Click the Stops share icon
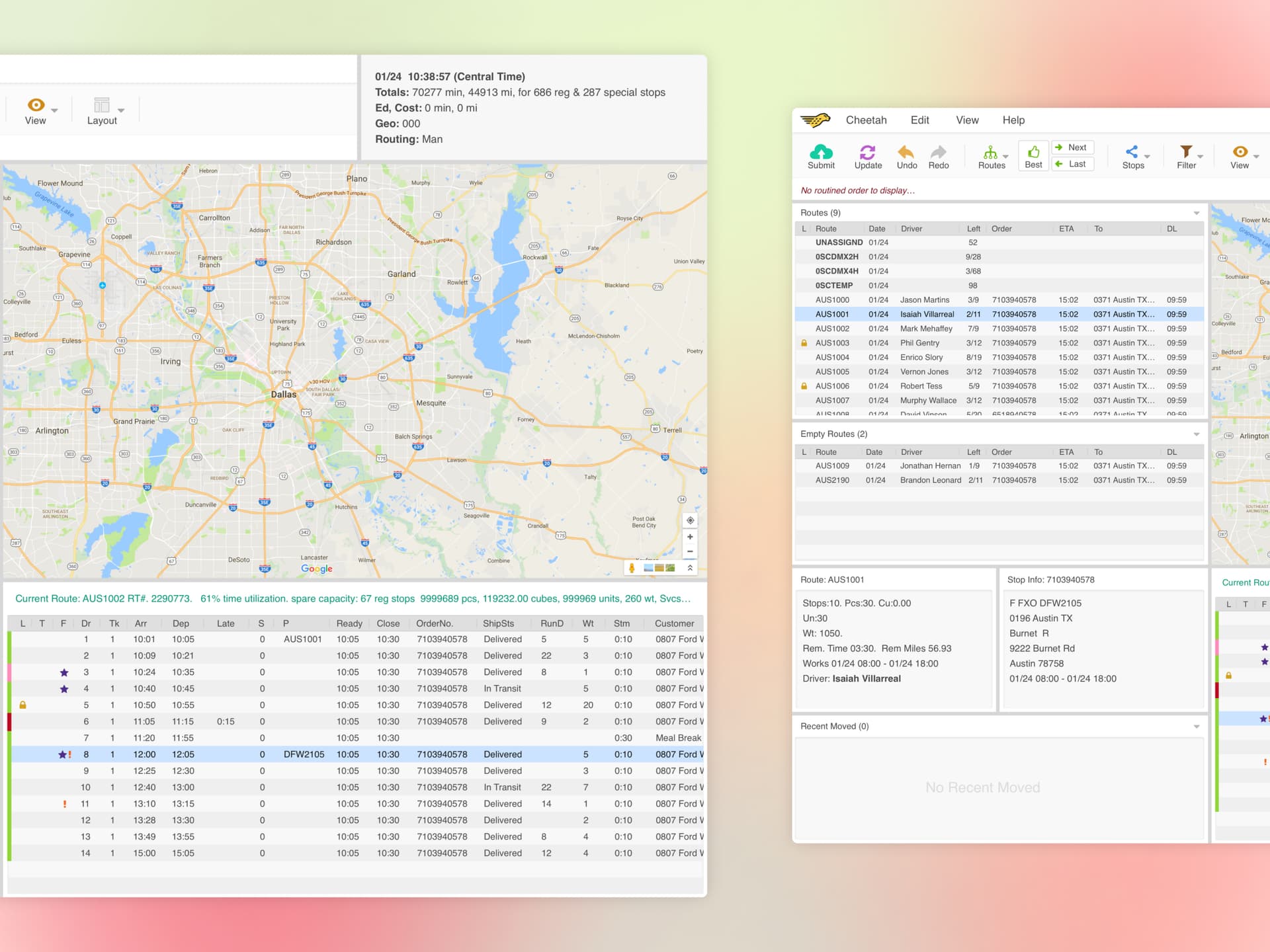This screenshot has height=952, width=1270. click(x=1132, y=152)
